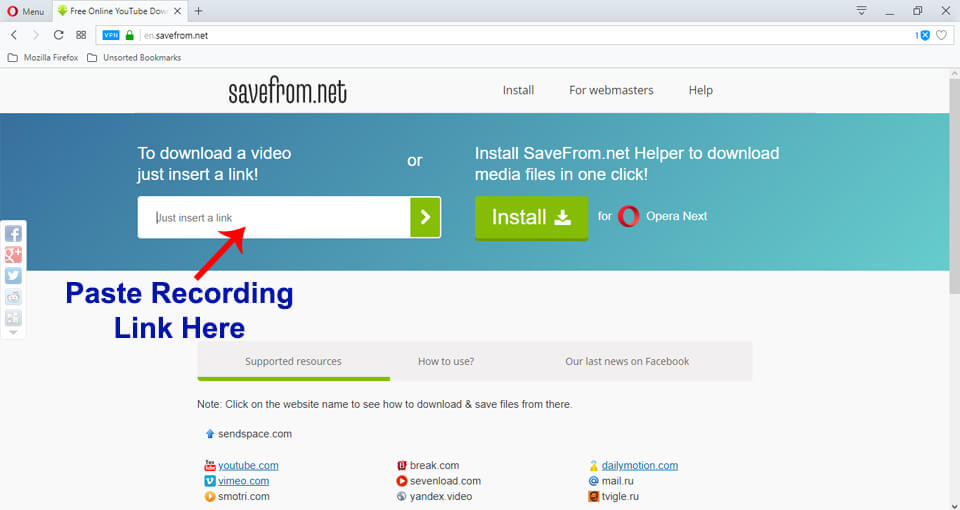
Task: Click the address bar showing en.savefrom.net
Action: coord(527,36)
